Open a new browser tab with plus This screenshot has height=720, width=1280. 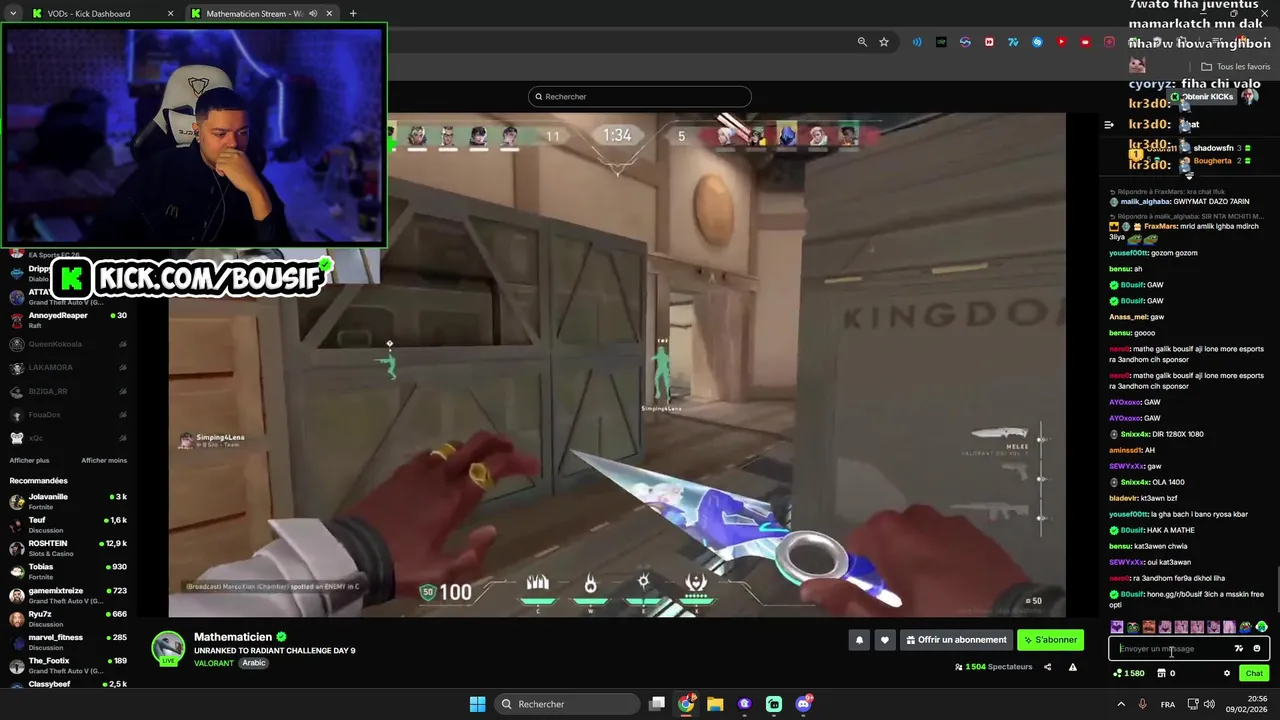(353, 13)
